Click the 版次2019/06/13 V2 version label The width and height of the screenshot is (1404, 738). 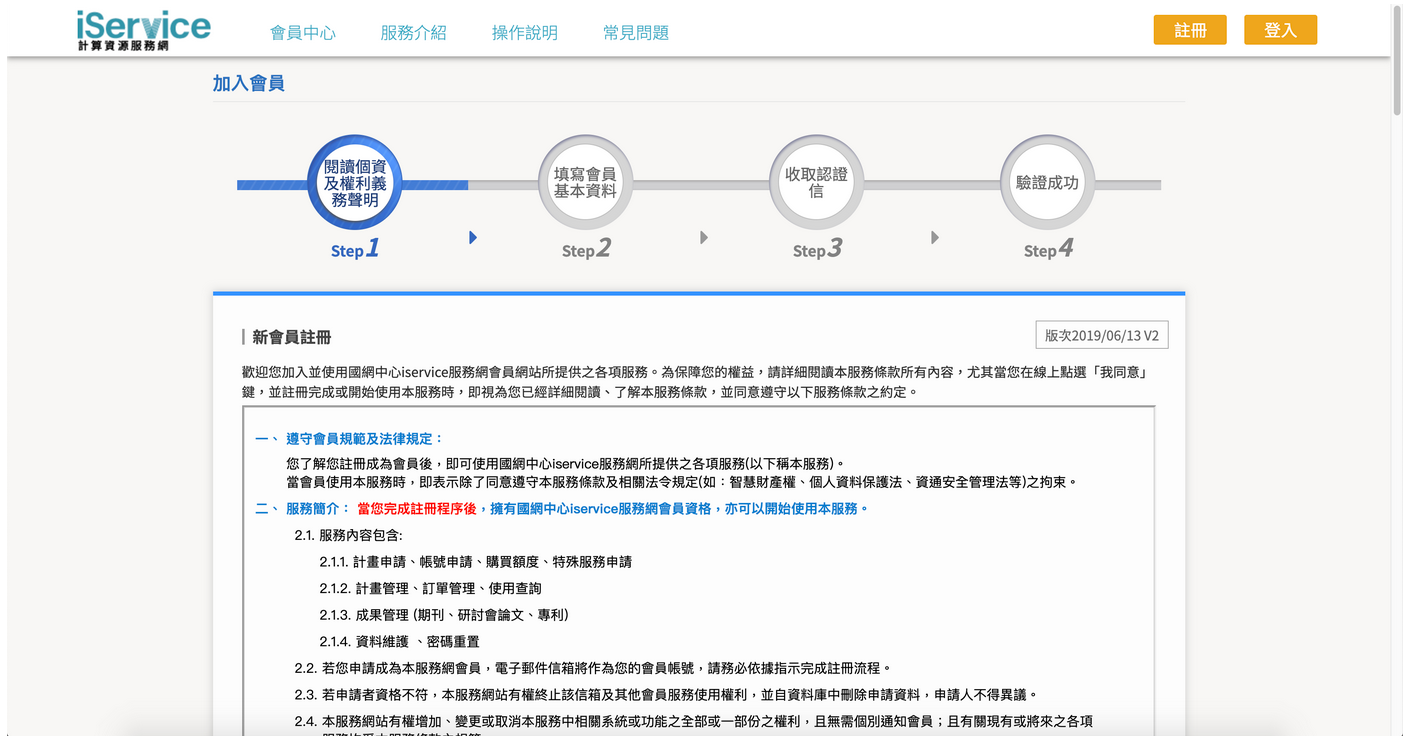pyautogui.click(x=1101, y=334)
